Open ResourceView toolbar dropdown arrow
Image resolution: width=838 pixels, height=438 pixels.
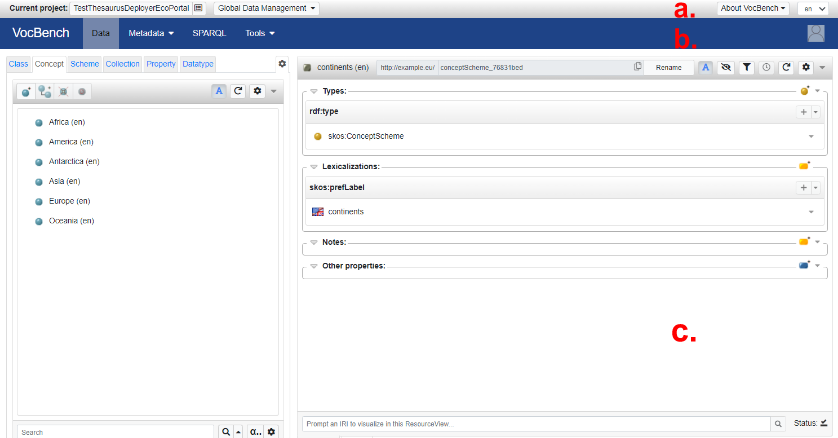point(823,68)
